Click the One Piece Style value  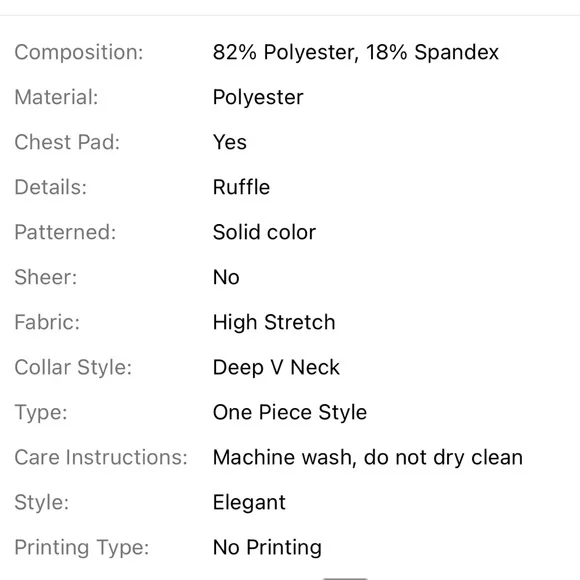point(290,412)
